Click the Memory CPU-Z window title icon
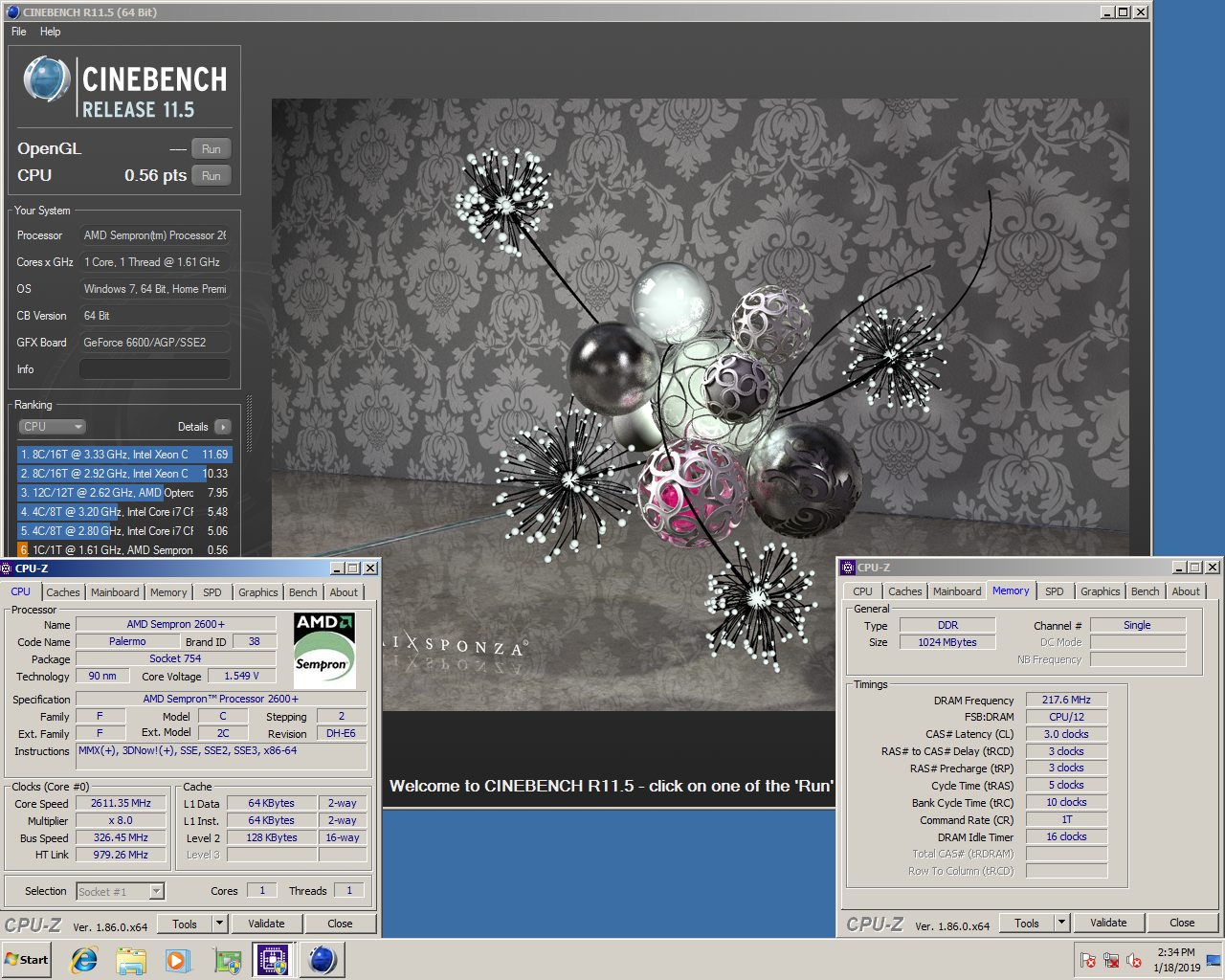Screen dimensions: 1225x980 pos(848,568)
